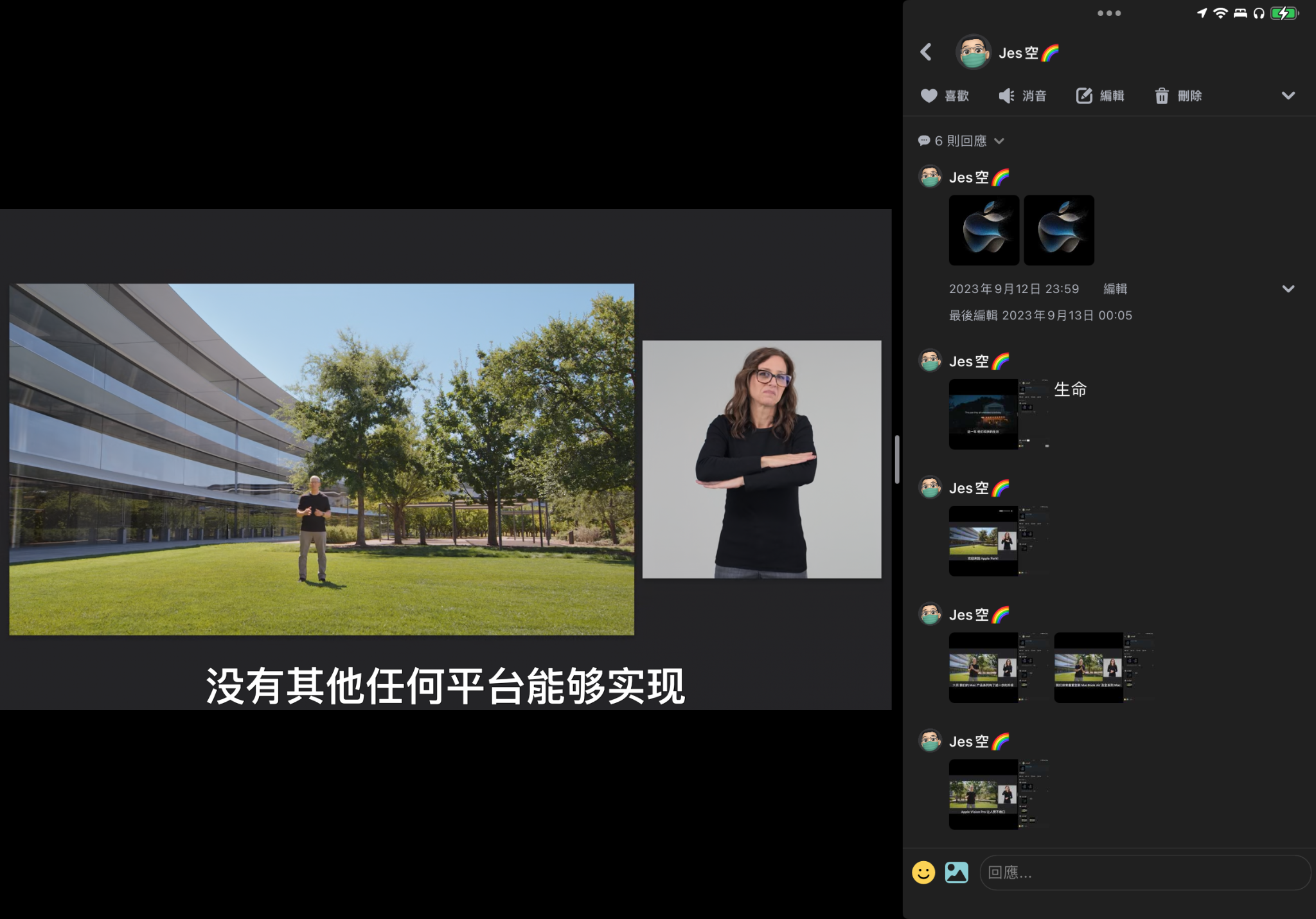Screen dimensions: 1316x919
Task: Open the second Apple logo thumbnail
Action: (1058, 230)
